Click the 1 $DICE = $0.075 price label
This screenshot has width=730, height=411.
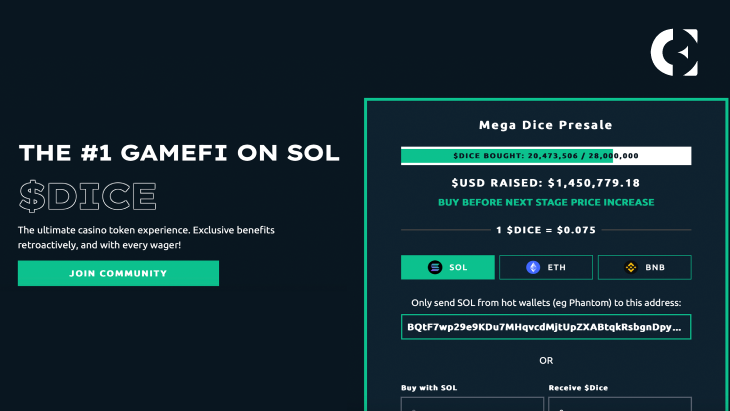click(546, 230)
